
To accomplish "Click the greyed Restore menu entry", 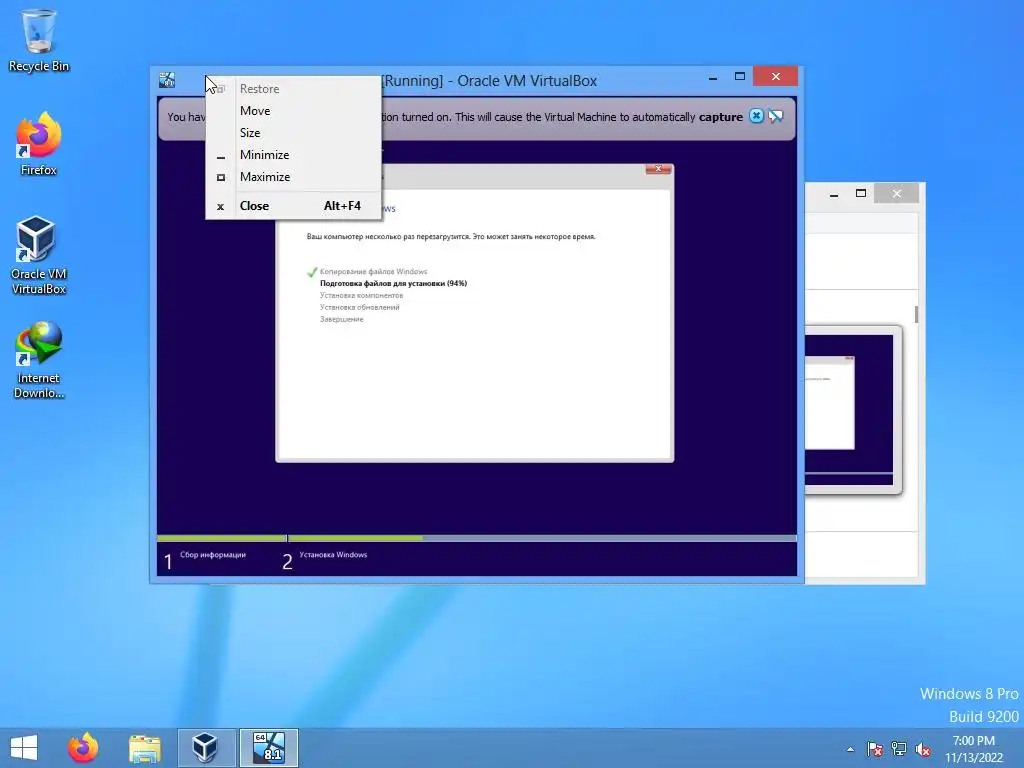I will [293, 88].
